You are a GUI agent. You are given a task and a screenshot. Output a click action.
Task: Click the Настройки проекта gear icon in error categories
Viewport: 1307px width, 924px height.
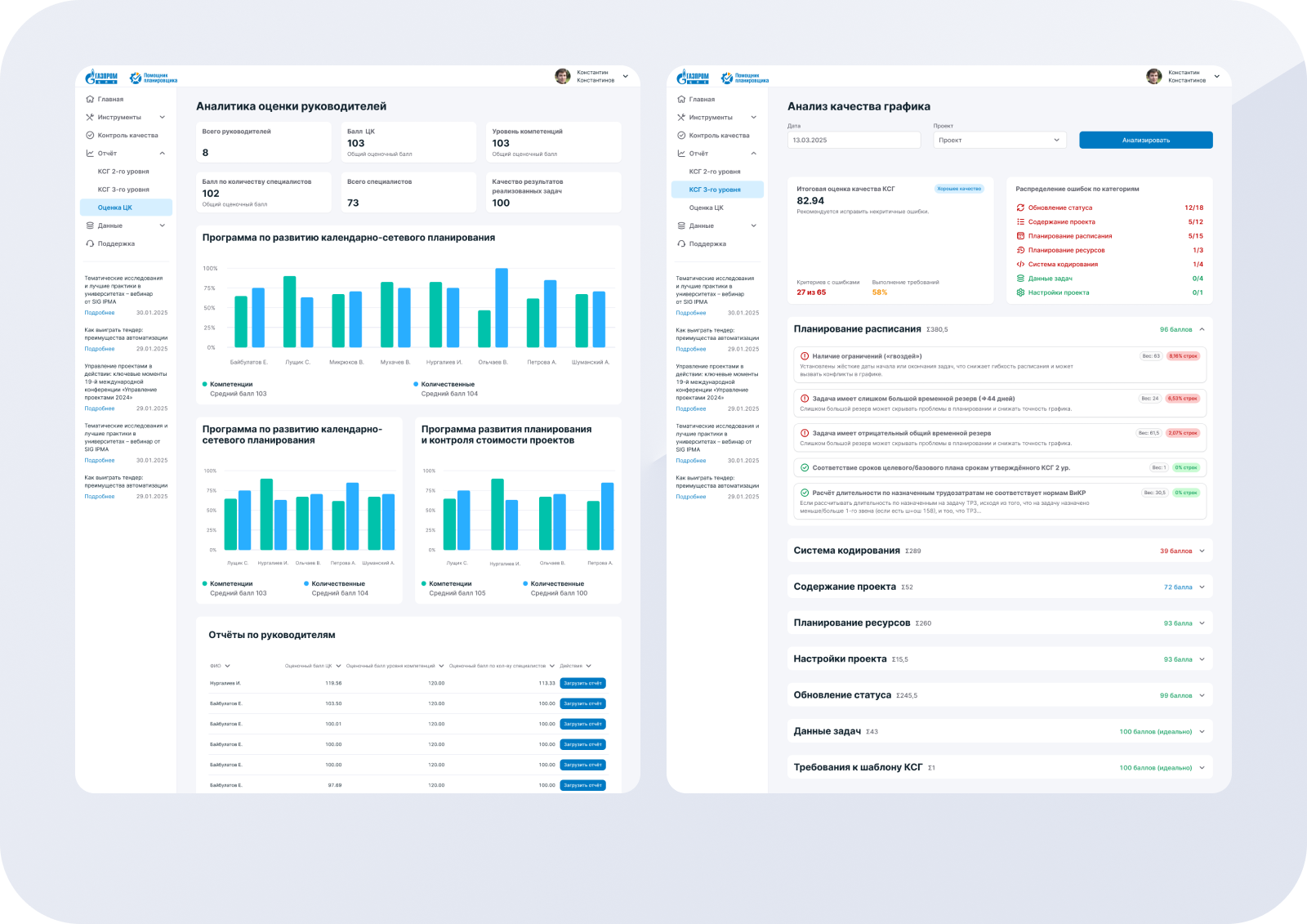(1020, 292)
